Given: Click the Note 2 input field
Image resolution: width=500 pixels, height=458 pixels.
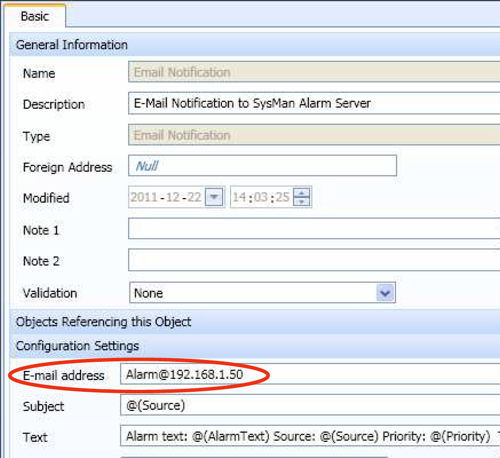Looking at the screenshot, I should [x=314, y=260].
